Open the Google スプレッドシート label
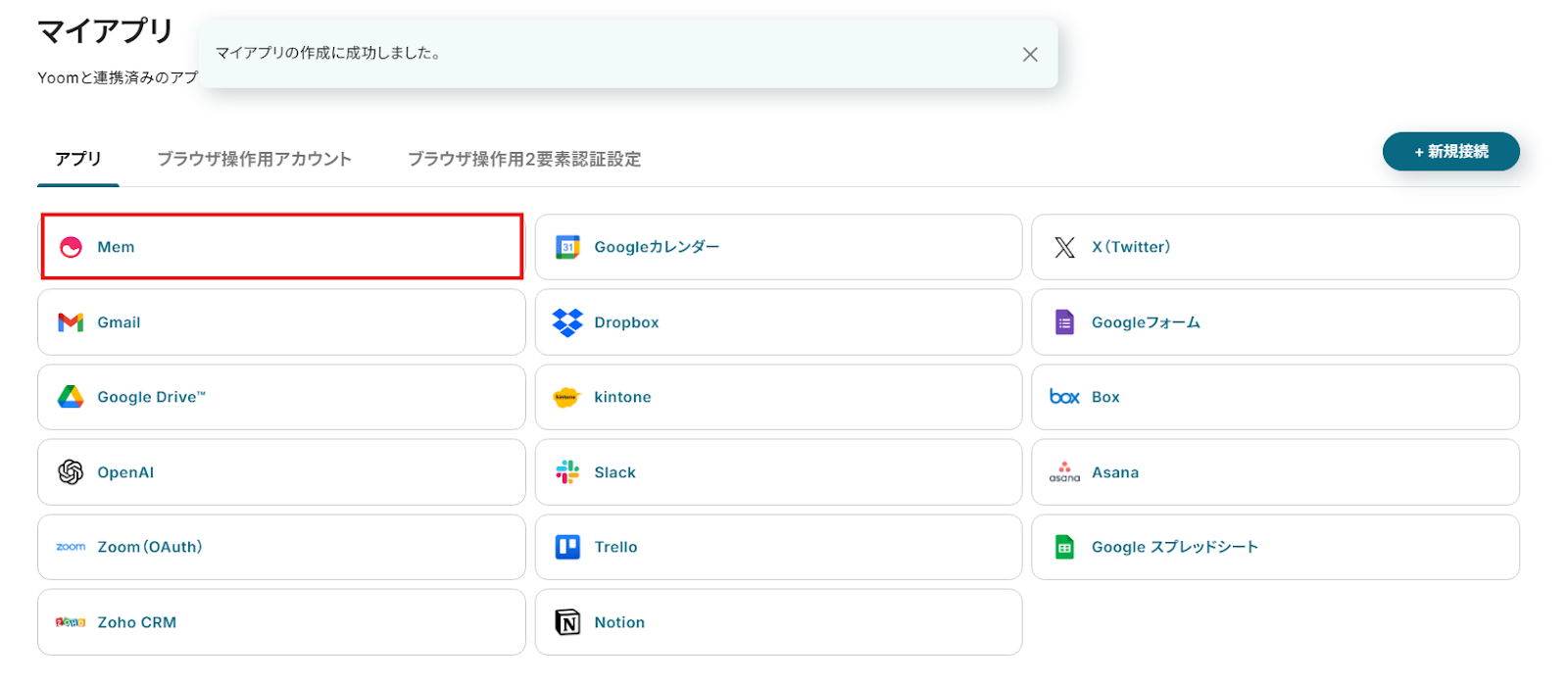Screen dimensions: 1568x687 click(1174, 547)
